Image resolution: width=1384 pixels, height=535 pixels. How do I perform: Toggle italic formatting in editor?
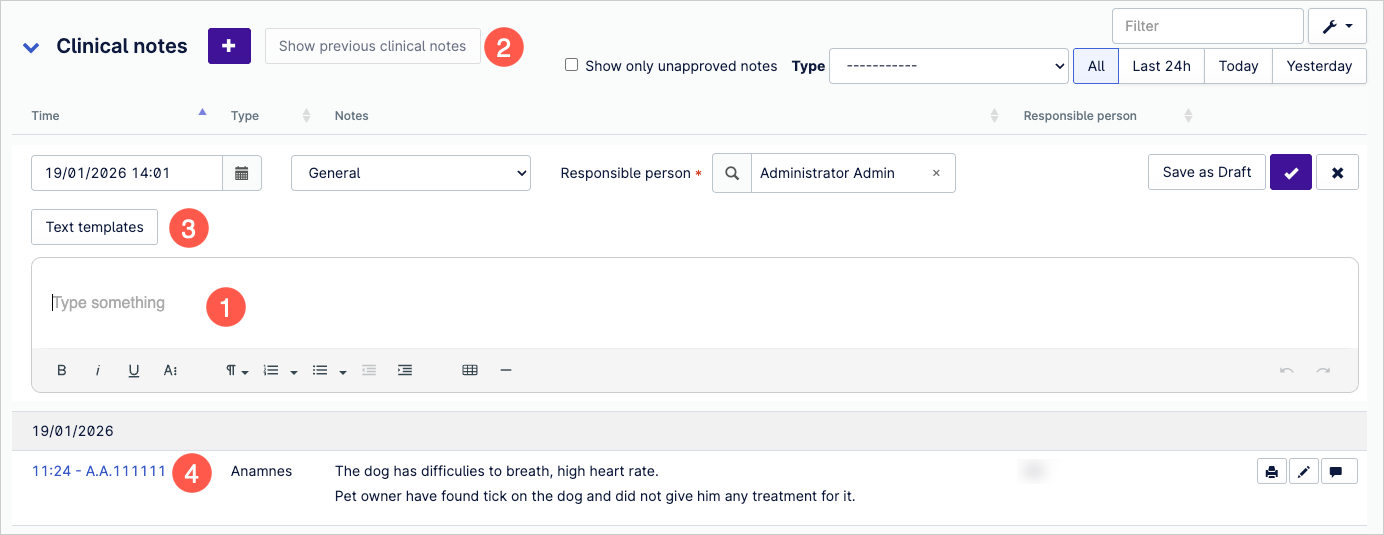[x=98, y=370]
